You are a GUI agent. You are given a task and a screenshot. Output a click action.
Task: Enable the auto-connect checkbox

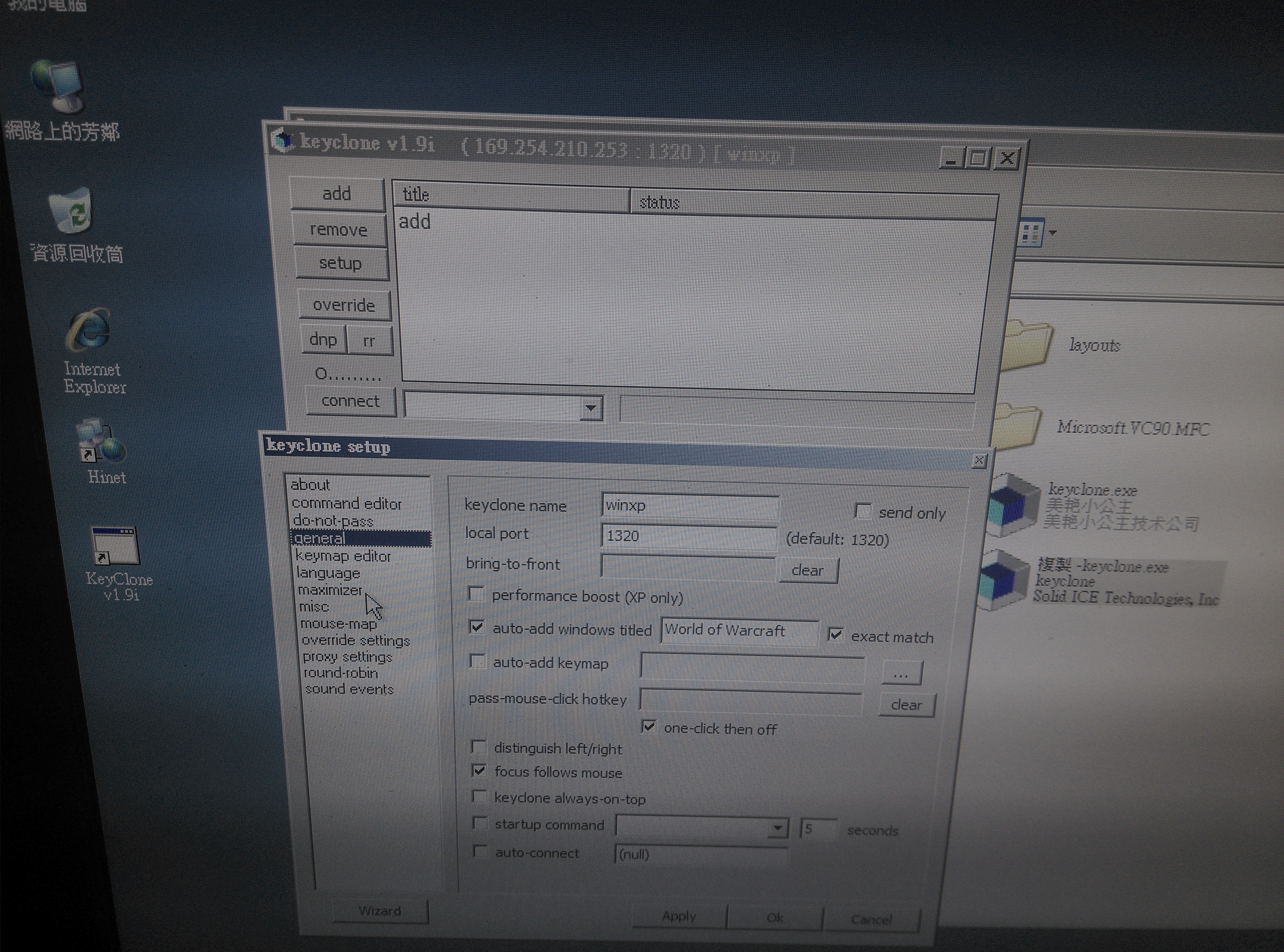[x=479, y=851]
